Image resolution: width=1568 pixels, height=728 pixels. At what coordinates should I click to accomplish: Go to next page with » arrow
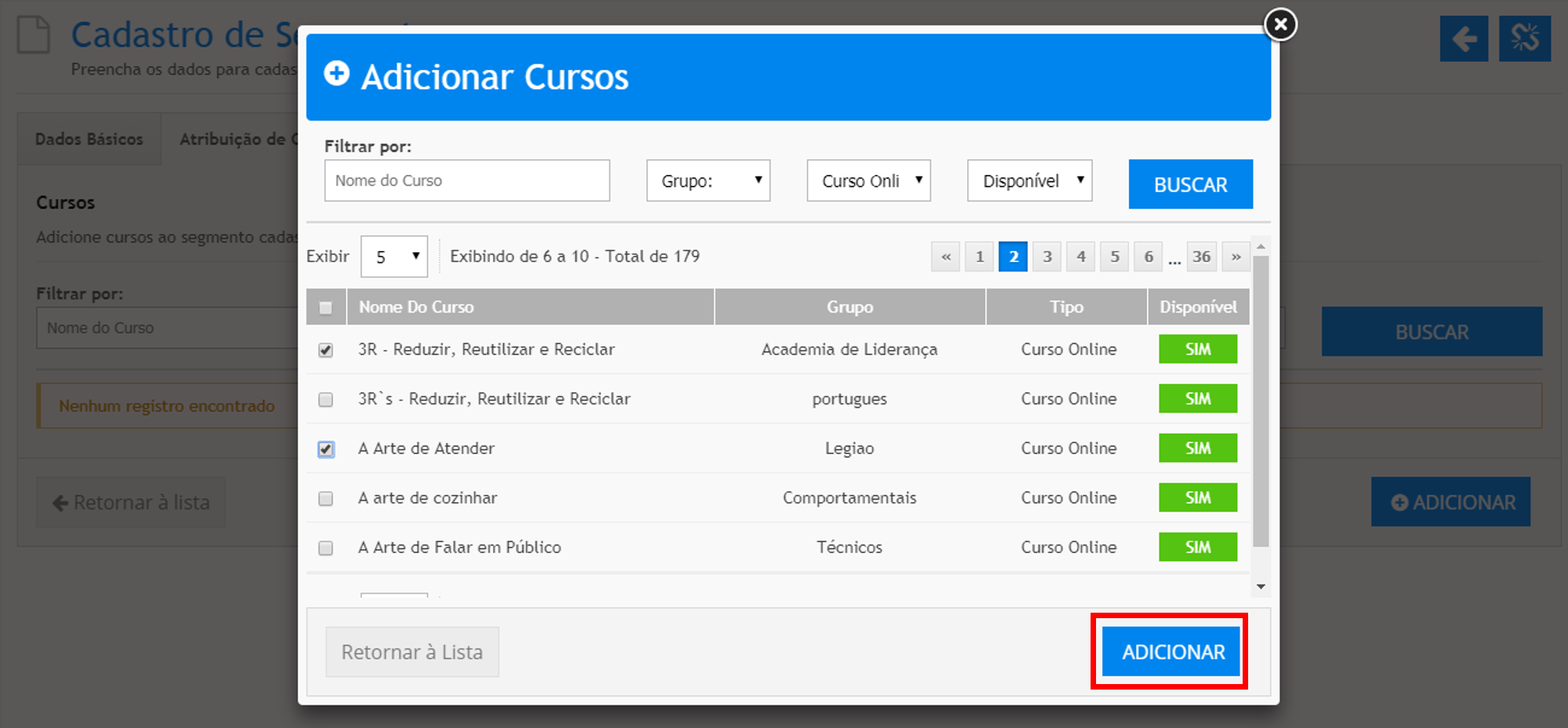1236,257
